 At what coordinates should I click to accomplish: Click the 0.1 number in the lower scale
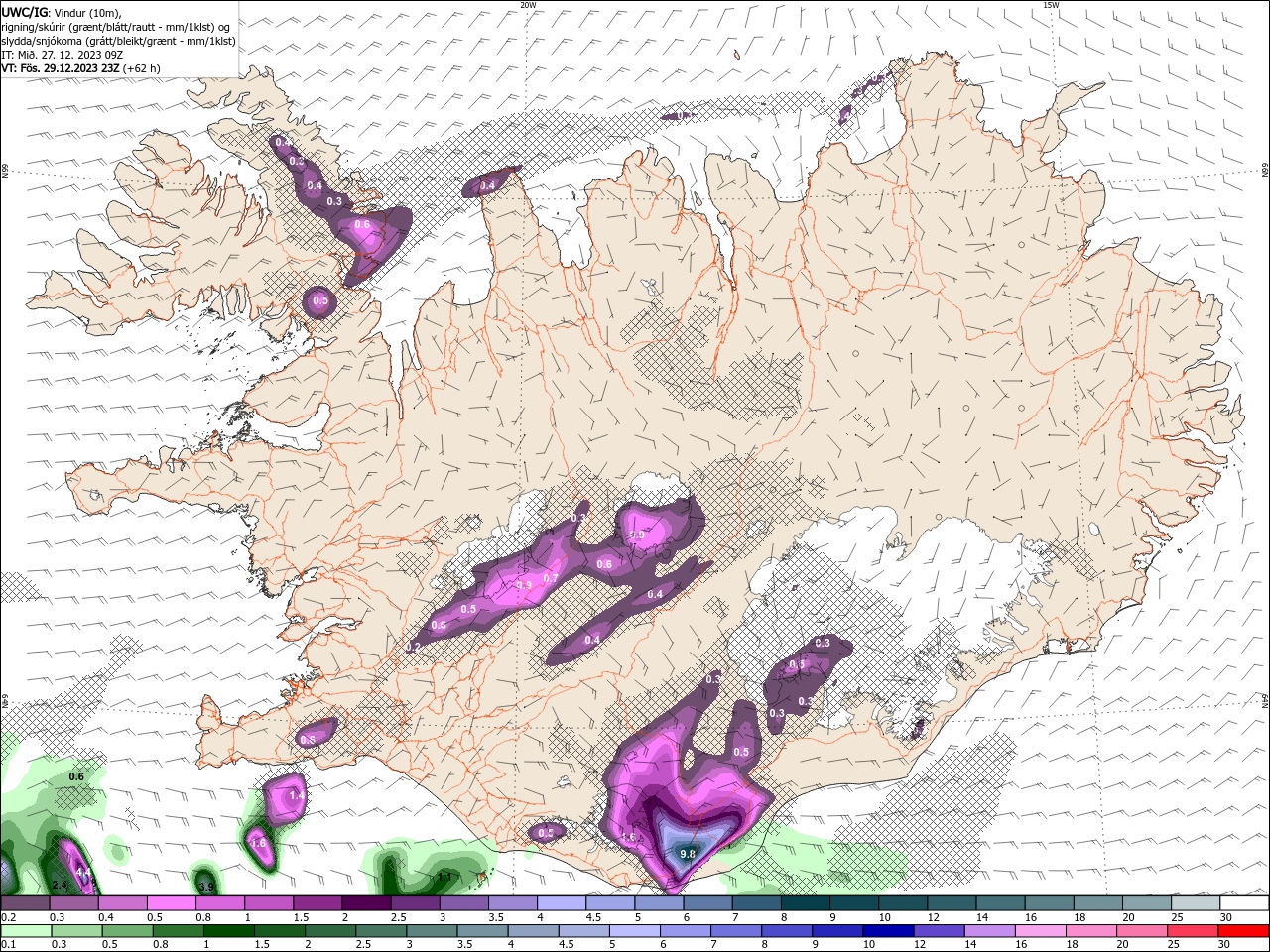pyautogui.click(x=8, y=944)
